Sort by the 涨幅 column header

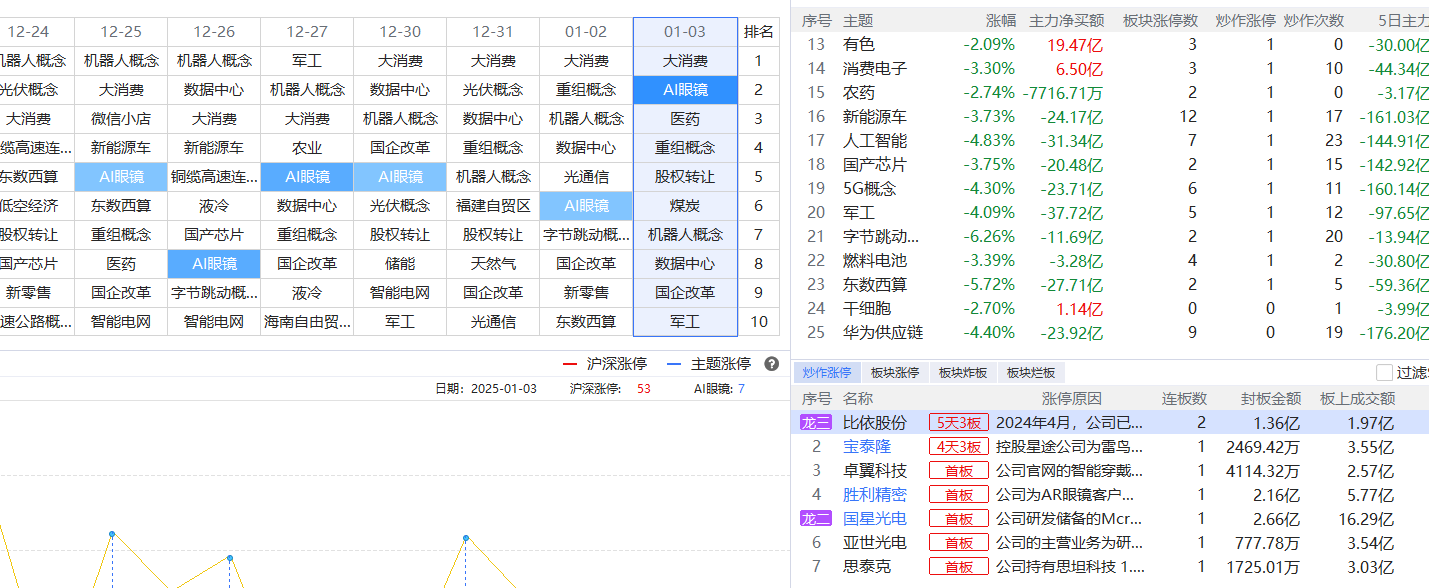click(1000, 20)
